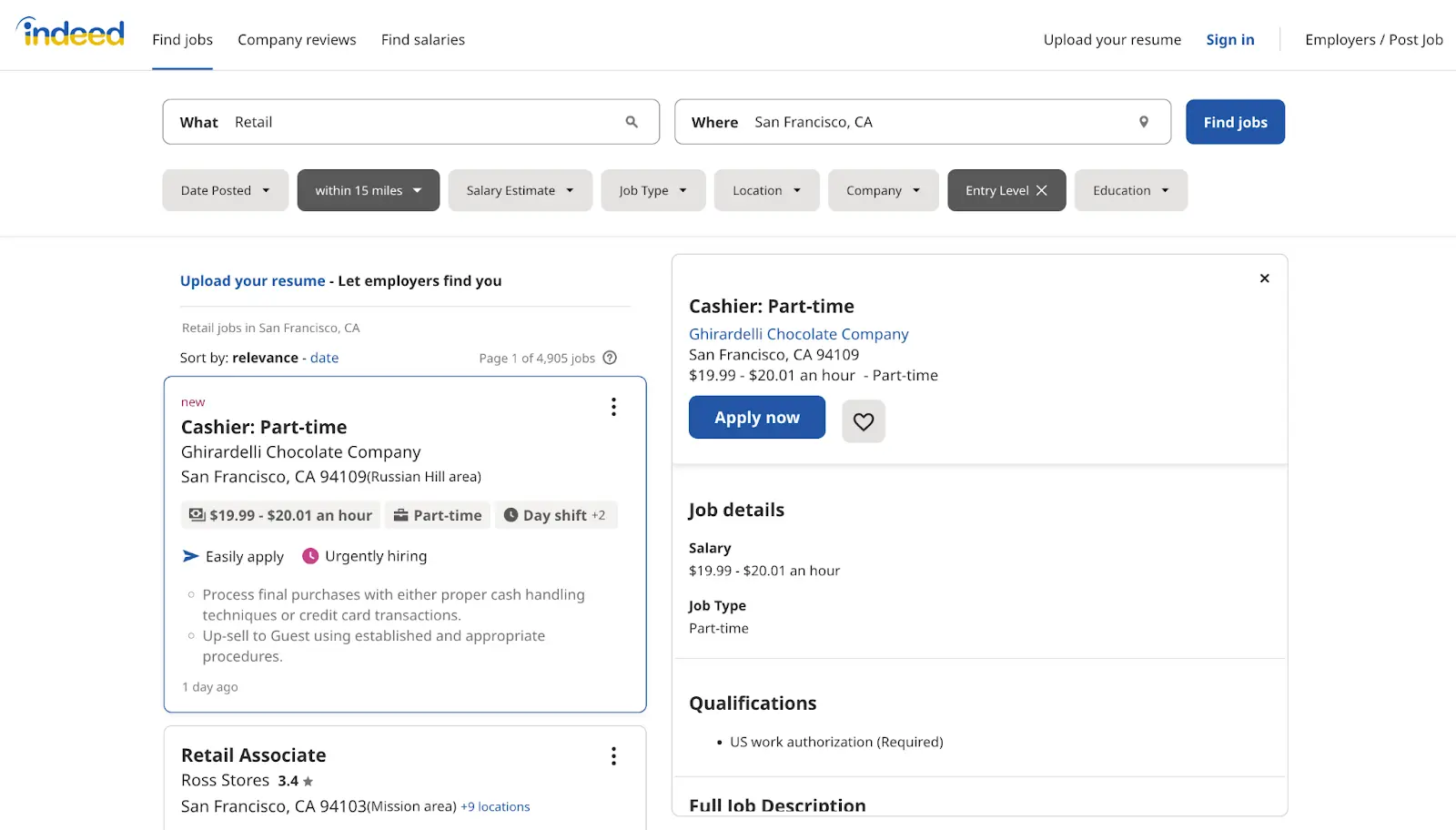Viewport: 1456px width, 830px height.
Task: Click the location pin icon in Where field
Action: click(x=1144, y=122)
